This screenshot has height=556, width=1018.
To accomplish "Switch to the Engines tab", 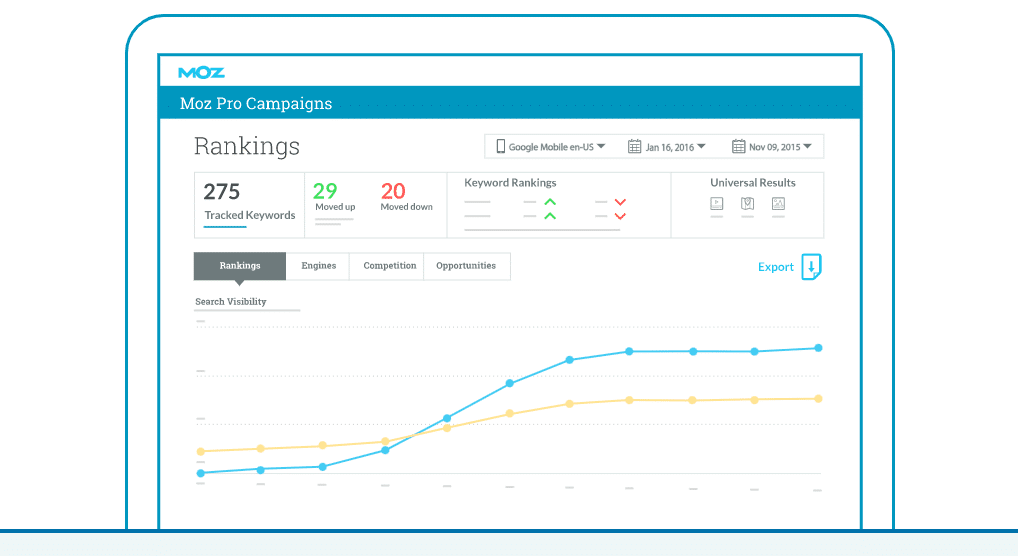I will (318, 266).
